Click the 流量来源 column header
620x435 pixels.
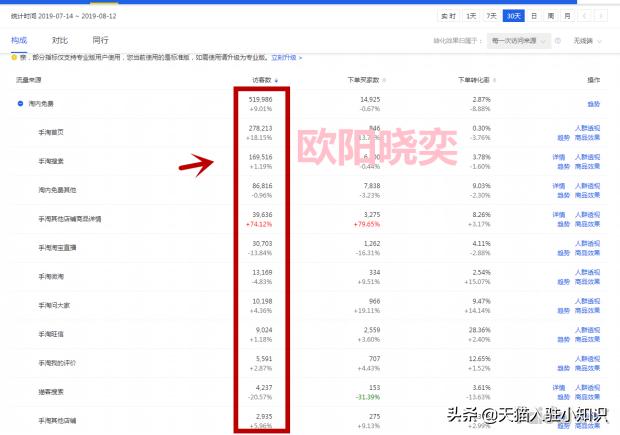point(28,80)
